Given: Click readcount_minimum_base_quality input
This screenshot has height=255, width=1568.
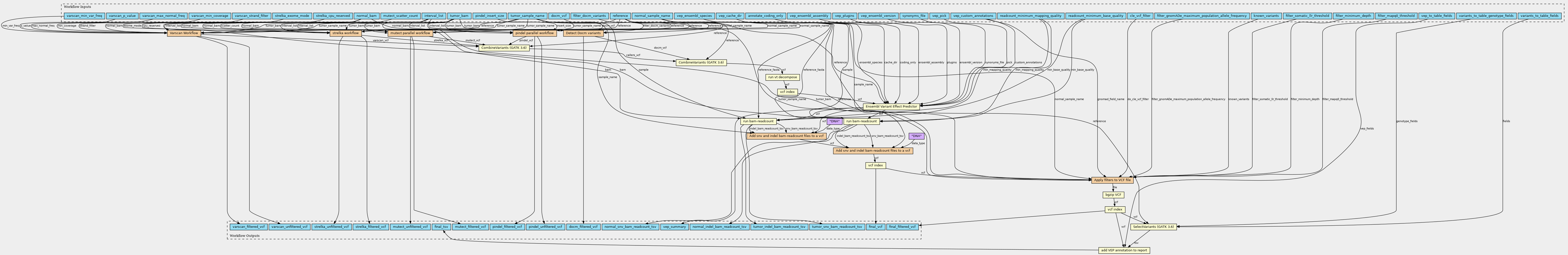Looking at the screenshot, I should click(x=1096, y=16).
